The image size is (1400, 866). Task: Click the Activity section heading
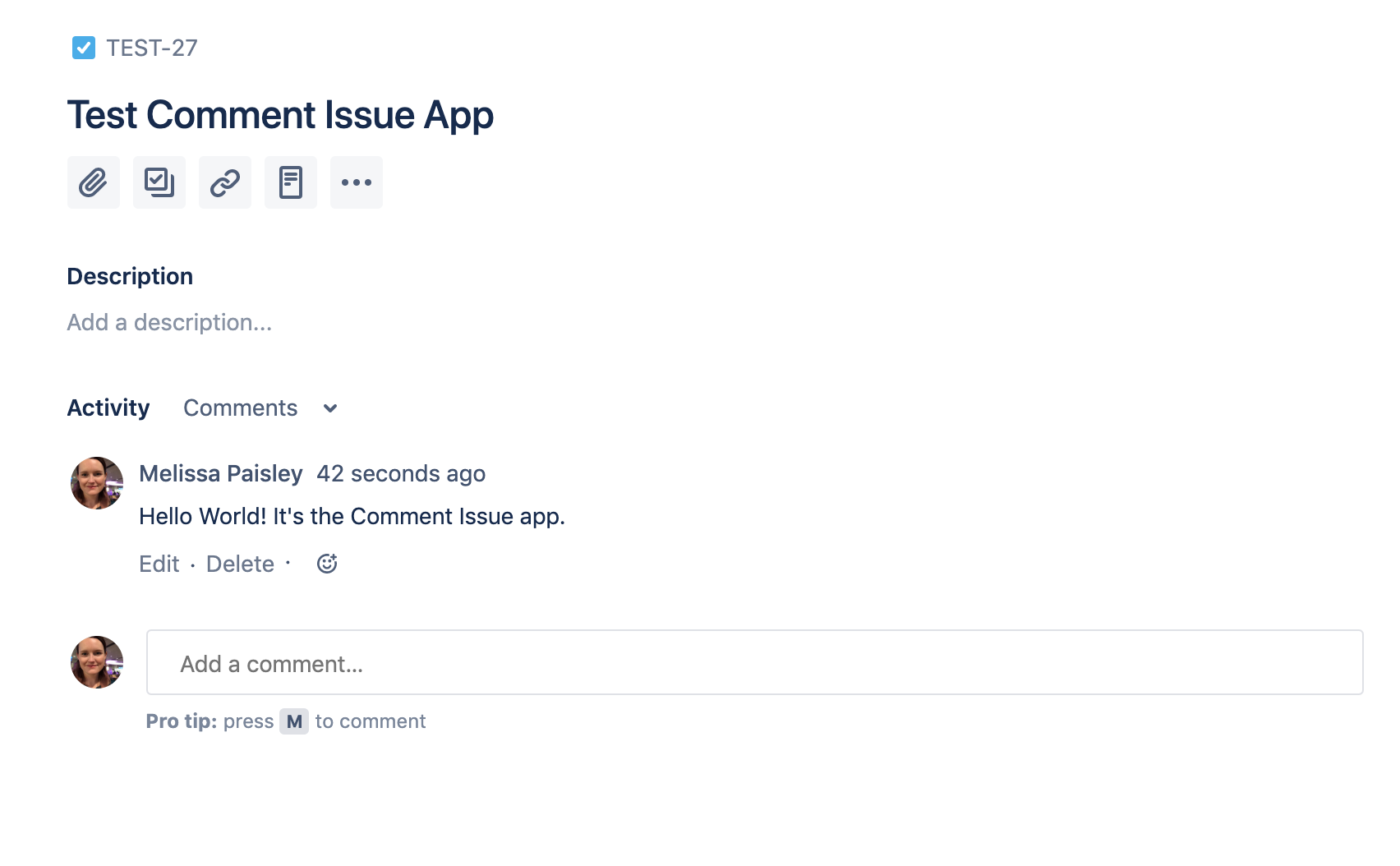[x=108, y=408]
